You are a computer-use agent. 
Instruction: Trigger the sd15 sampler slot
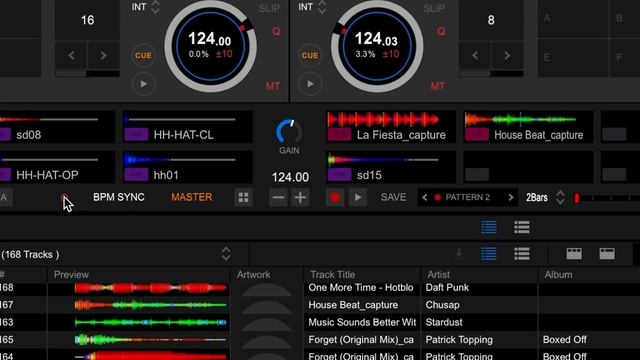(391, 167)
